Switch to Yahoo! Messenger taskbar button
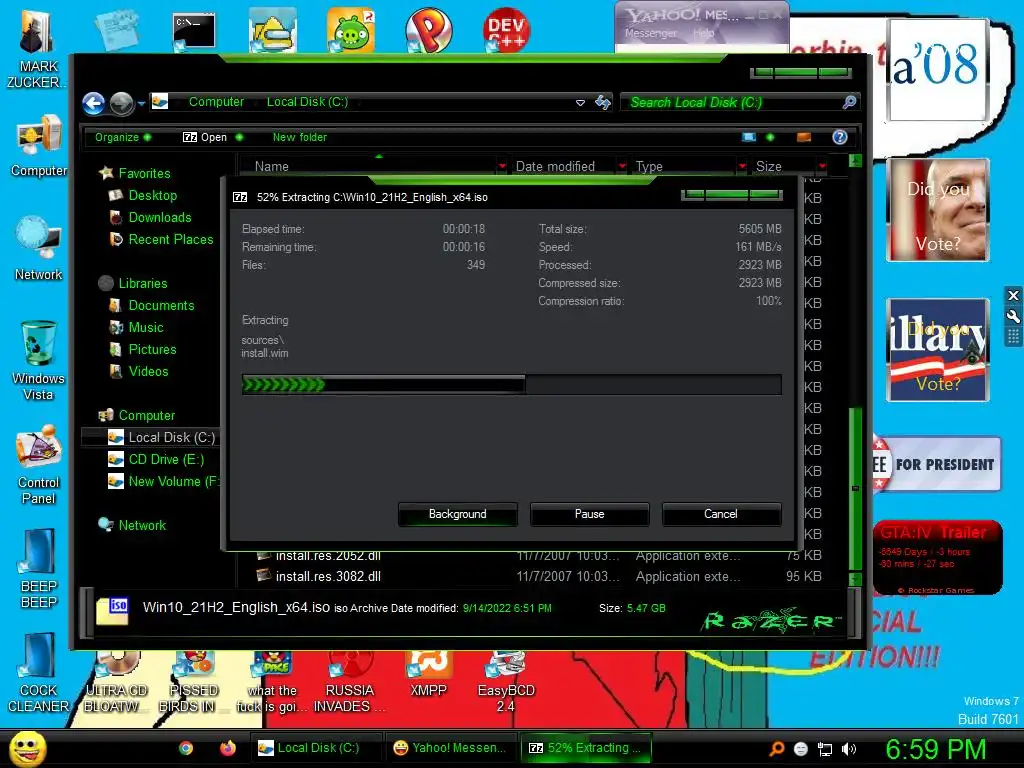The height and width of the screenshot is (768, 1024). 450,748
